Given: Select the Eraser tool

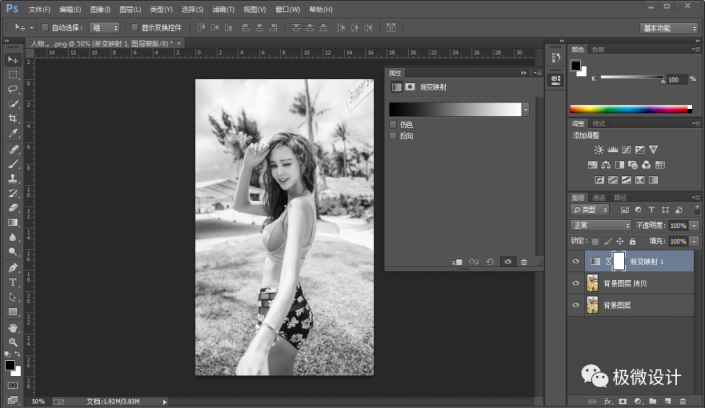Looking at the screenshot, I should [x=13, y=208].
